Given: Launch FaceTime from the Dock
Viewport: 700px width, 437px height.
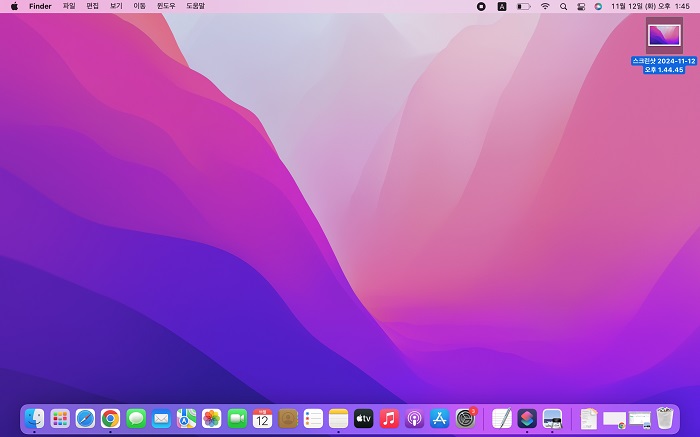Looking at the screenshot, I should pos(237,419).
